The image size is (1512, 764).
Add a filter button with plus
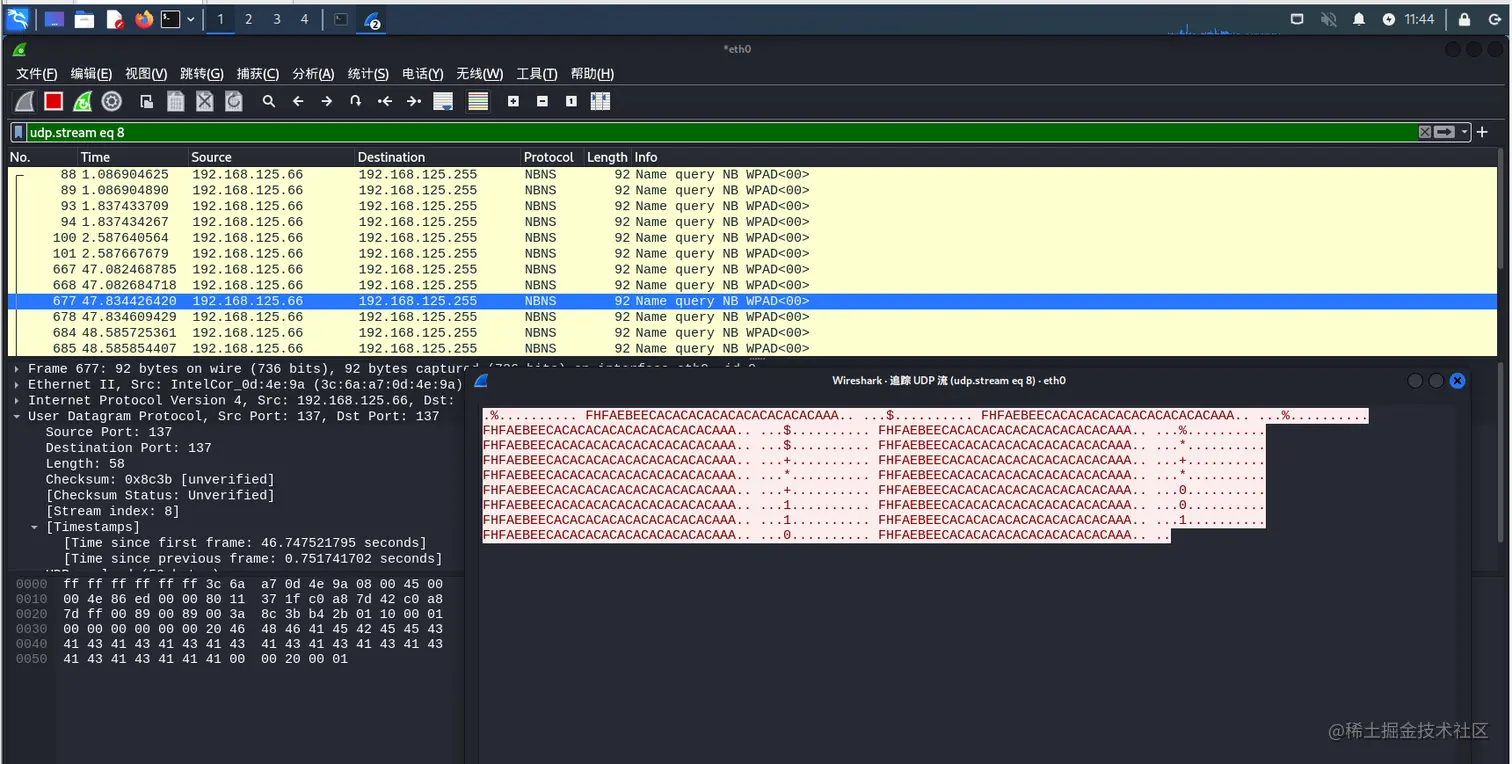(x=1483, y=132)
